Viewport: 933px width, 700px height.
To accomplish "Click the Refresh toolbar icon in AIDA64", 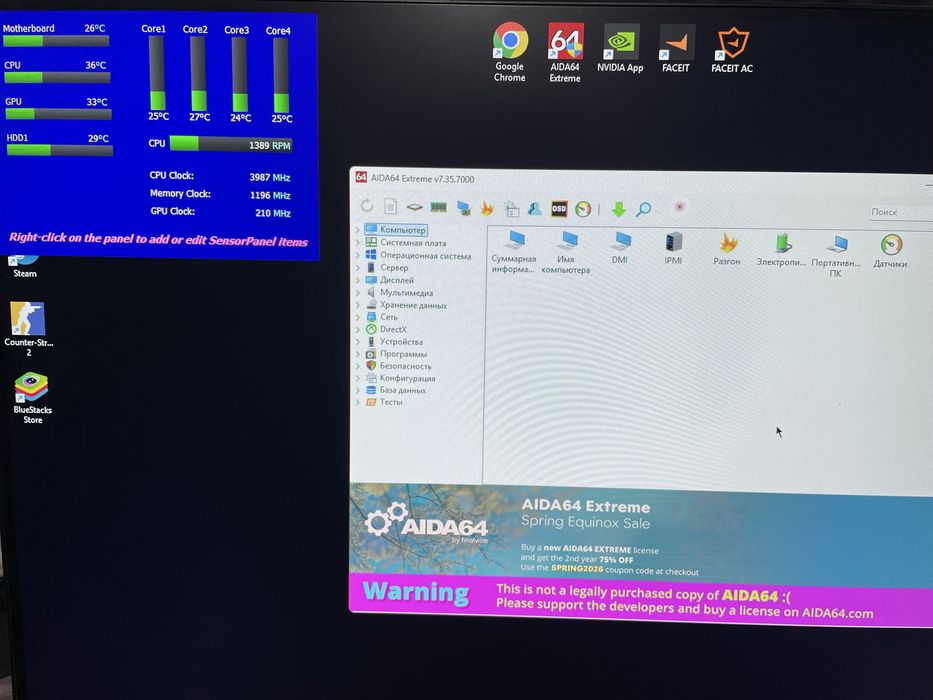I will (x=367, y=206).
